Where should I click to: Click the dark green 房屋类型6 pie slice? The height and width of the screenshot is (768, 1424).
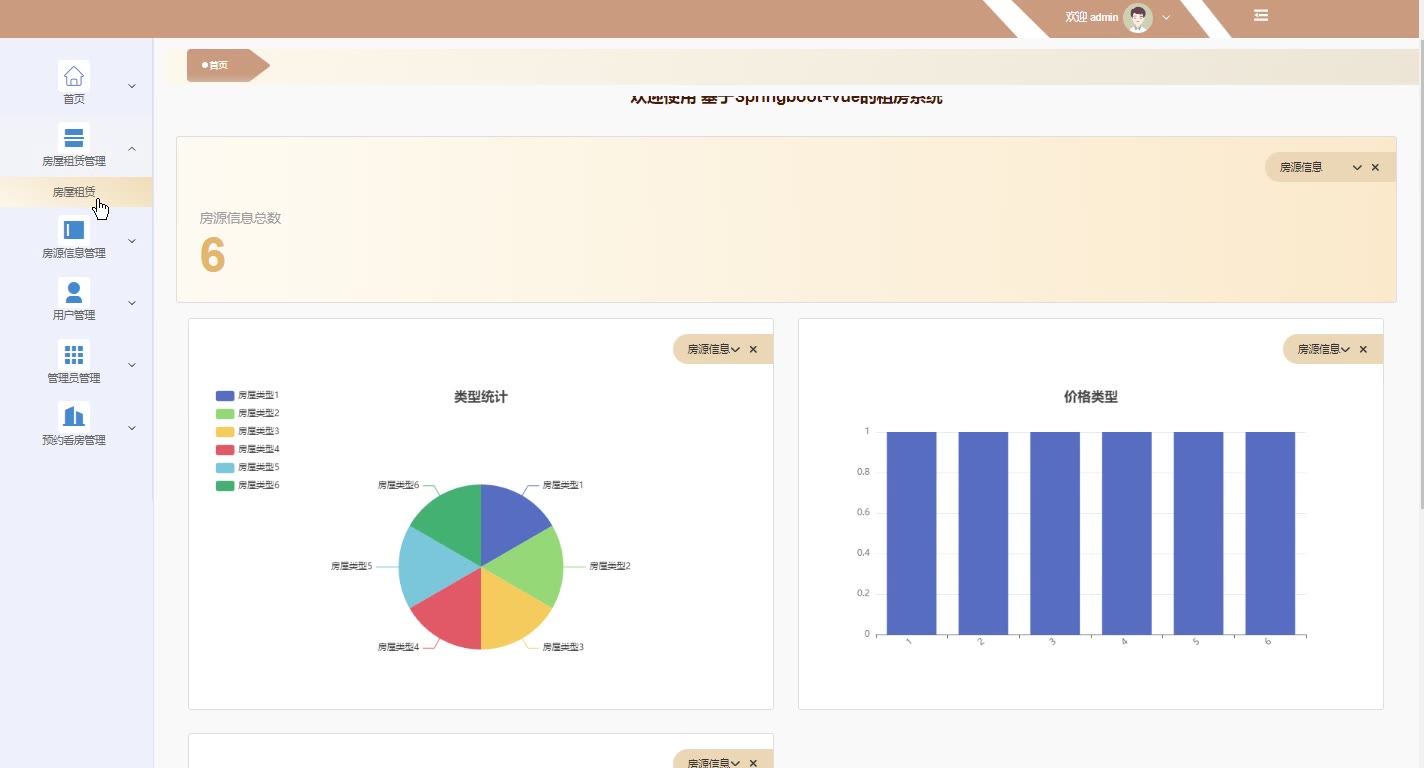pos(454,519)
